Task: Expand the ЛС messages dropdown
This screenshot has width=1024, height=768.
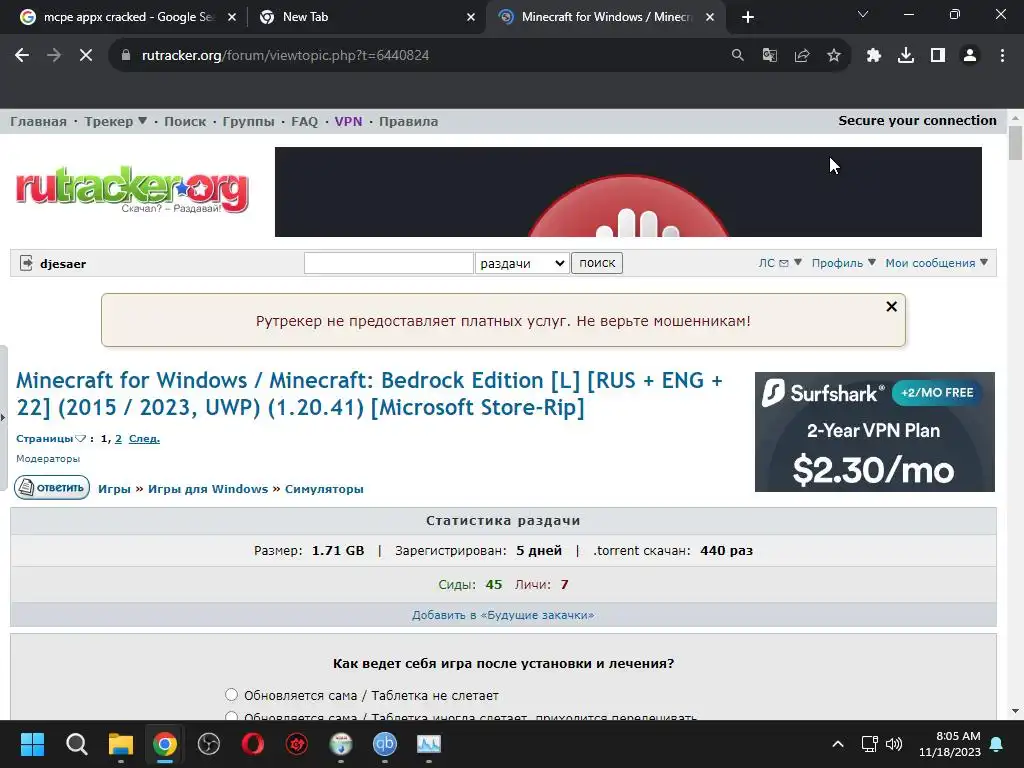Action: click(x=780, y=263)
